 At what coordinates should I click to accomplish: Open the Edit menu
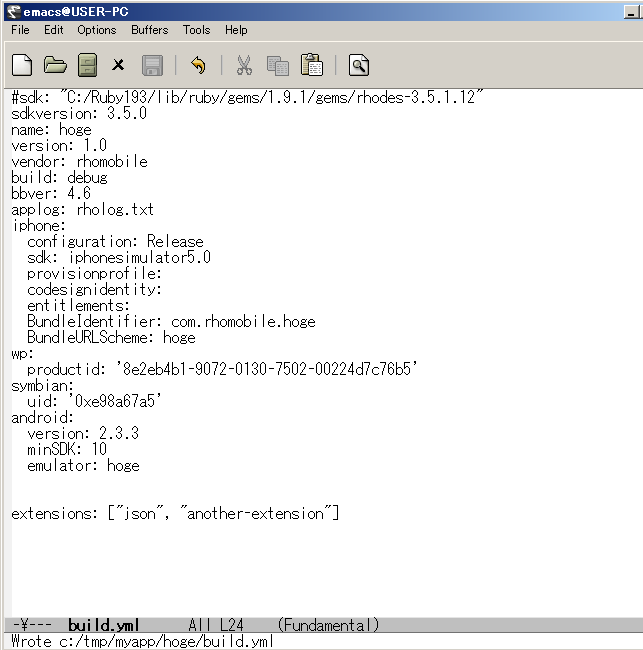(x=54, y=30)
